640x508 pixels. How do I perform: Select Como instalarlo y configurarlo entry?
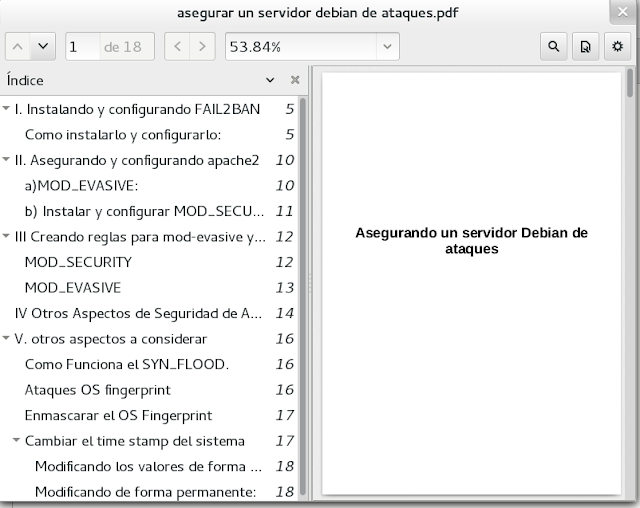click(123, 135)
